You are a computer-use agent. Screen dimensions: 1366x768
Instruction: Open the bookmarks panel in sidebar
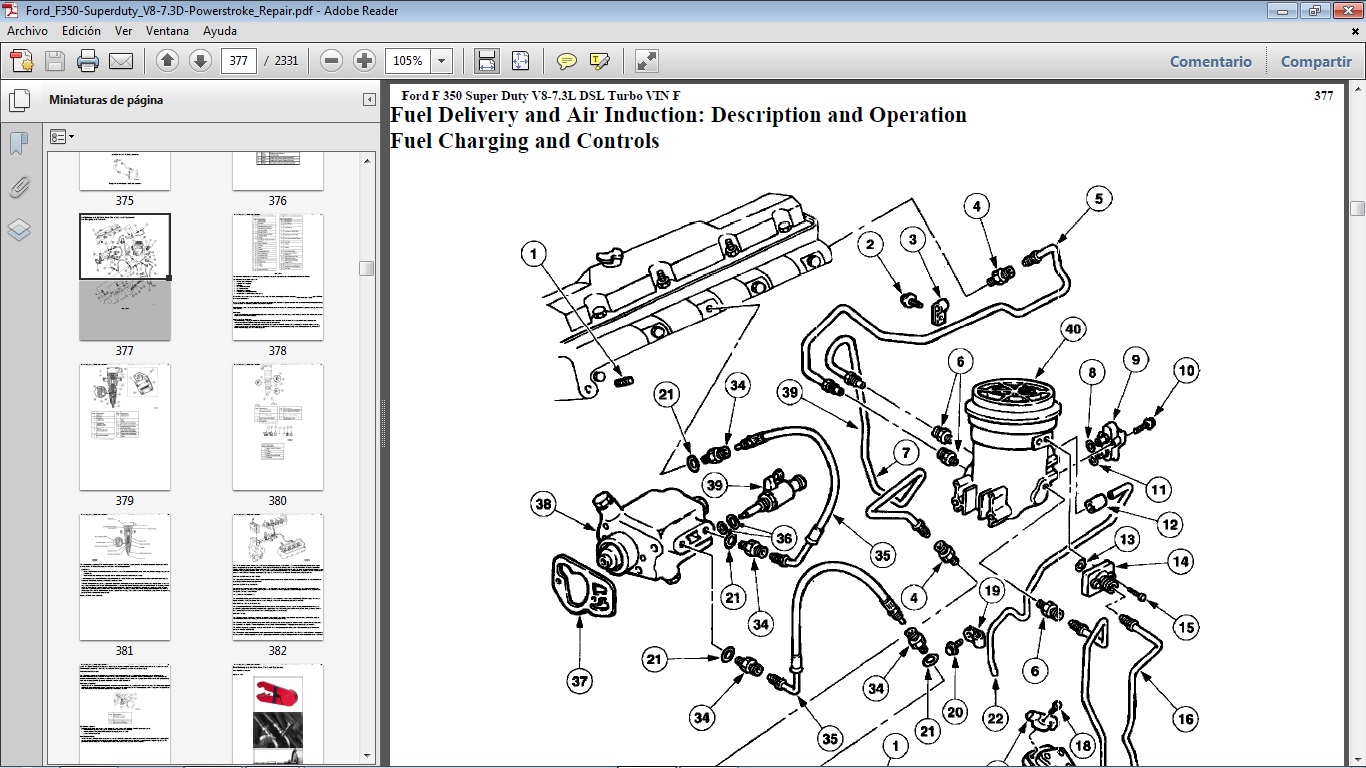click(19, 144)
